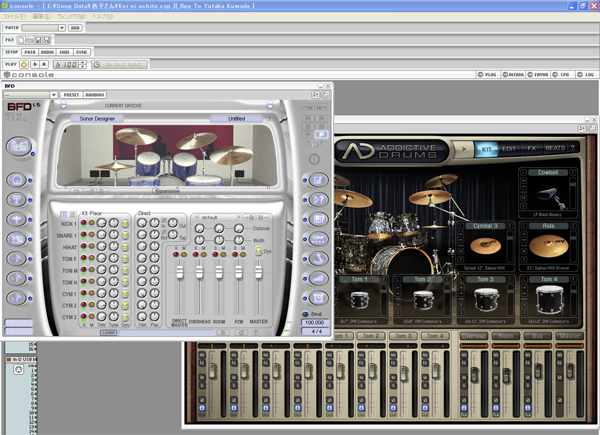Switch to the FX tab in Addictive Drums
600x435 pixels.
(532, 149)
